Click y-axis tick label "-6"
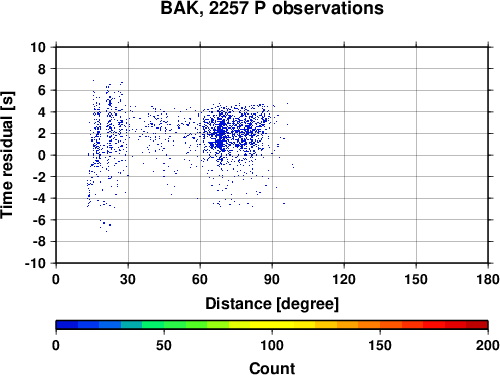 (39, 220)
